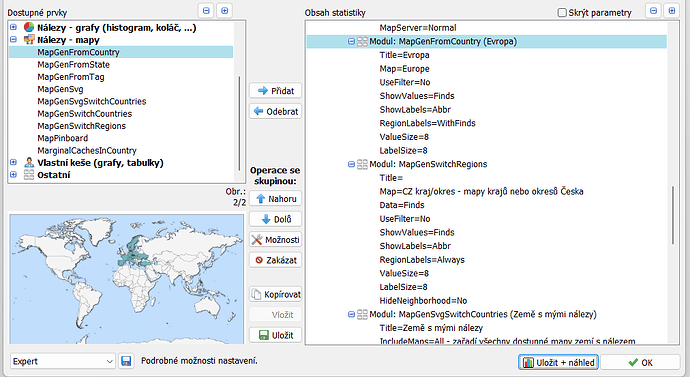690x377 pixels.
Task: Select MapGenFromState item
Action: [73, 64]
